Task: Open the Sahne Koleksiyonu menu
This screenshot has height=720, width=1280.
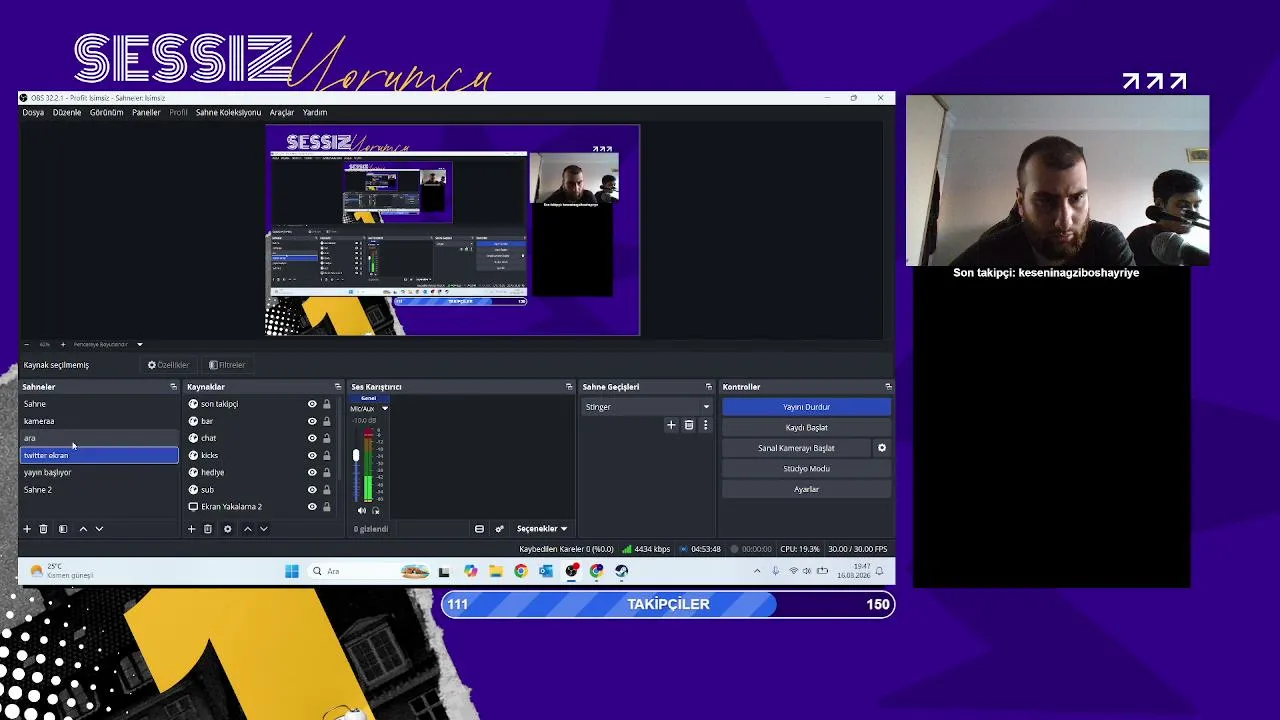Action: click(x=228, y=113)
